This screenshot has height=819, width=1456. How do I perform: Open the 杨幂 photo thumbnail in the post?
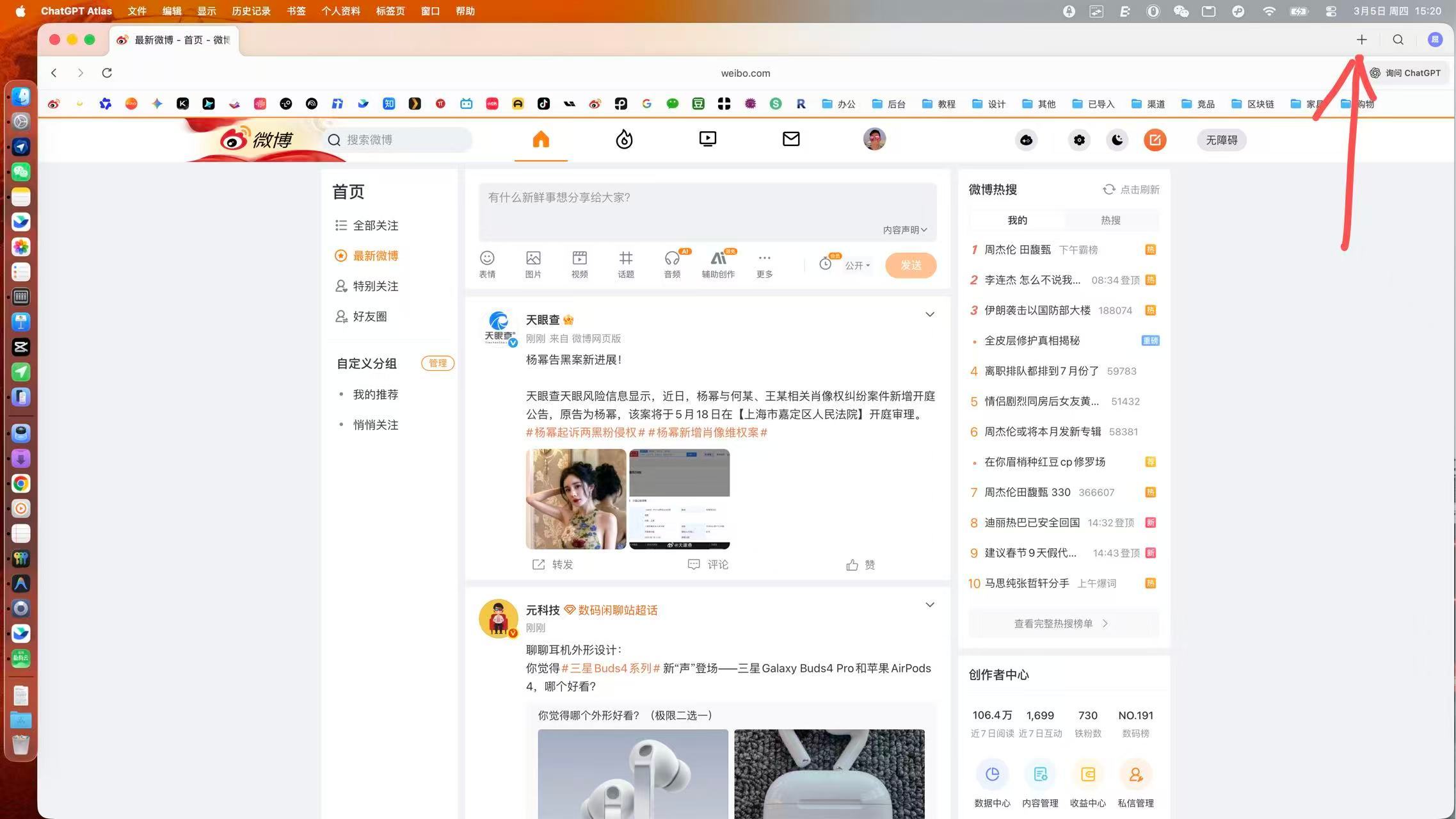coord(575,499)
